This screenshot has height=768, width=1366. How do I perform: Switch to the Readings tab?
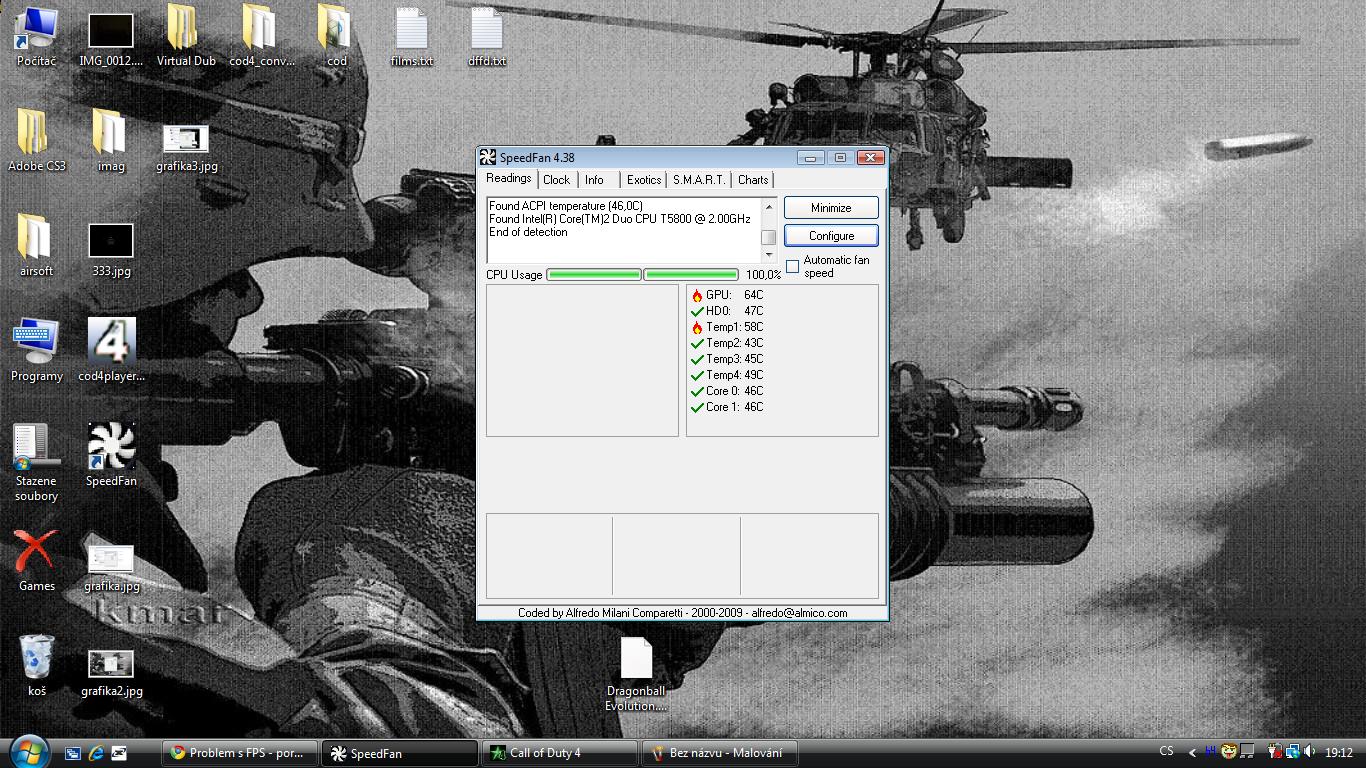[x=509, y=179]
